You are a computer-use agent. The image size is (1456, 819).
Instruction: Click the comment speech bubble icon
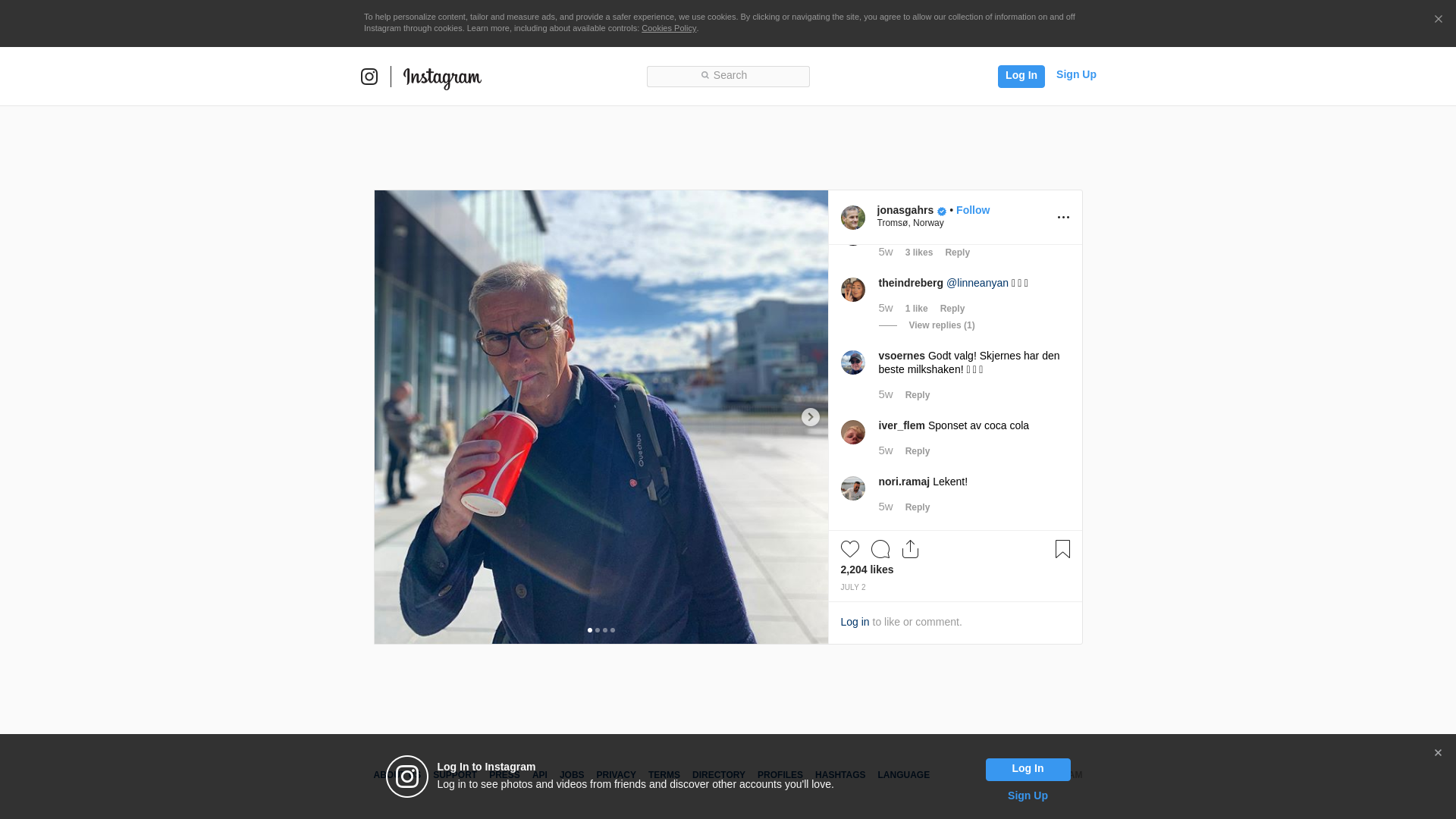[x=880, y=549]
